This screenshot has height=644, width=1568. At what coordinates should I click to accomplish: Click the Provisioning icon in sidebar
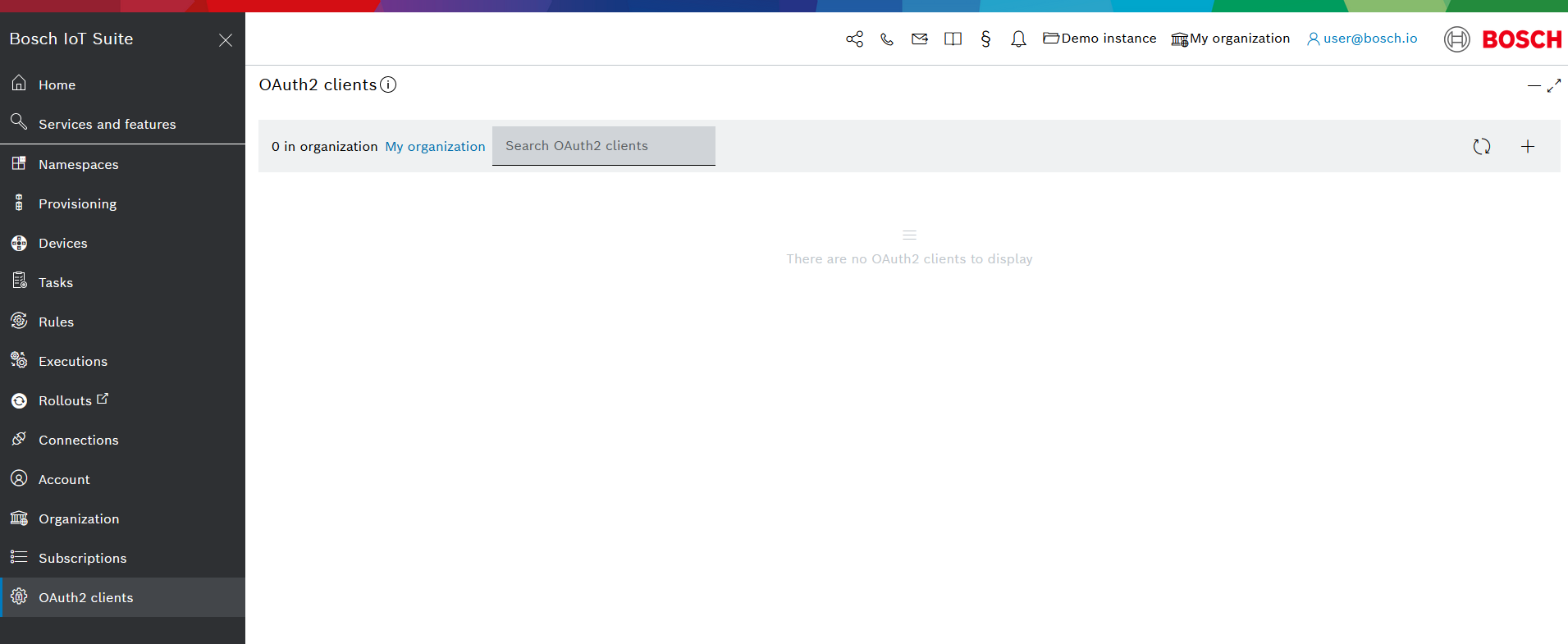coord(19,203)
